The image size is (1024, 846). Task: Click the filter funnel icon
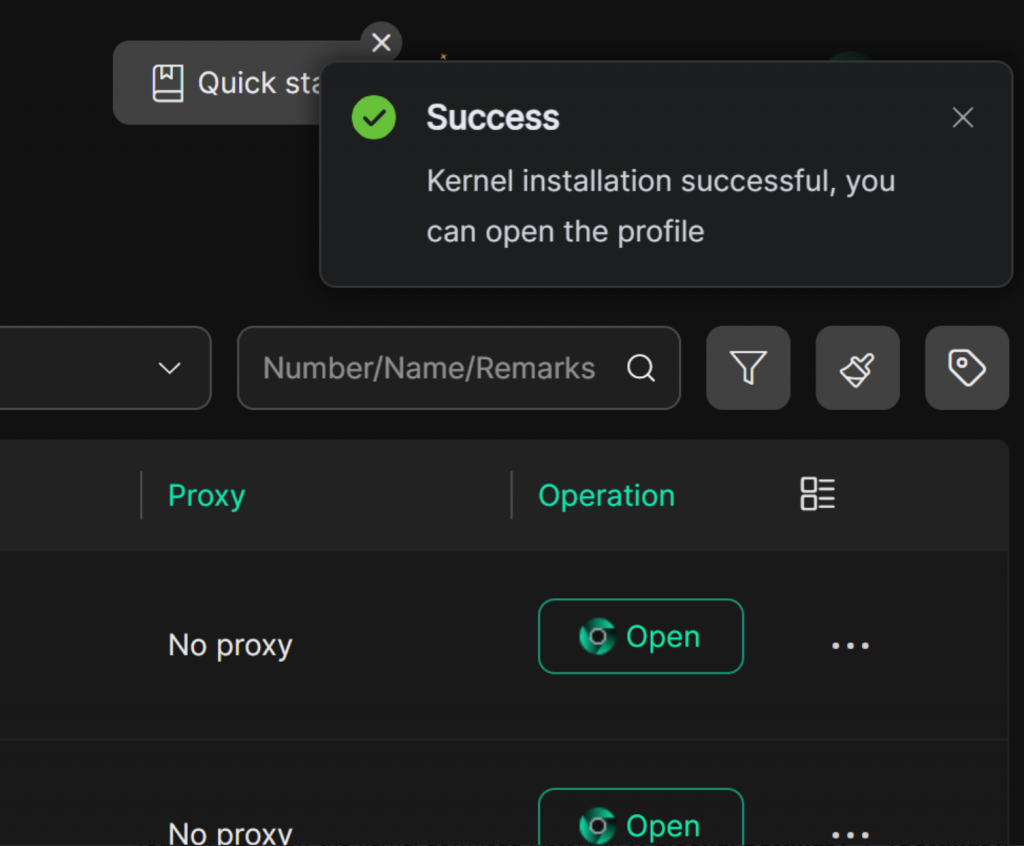pos(748,368)
